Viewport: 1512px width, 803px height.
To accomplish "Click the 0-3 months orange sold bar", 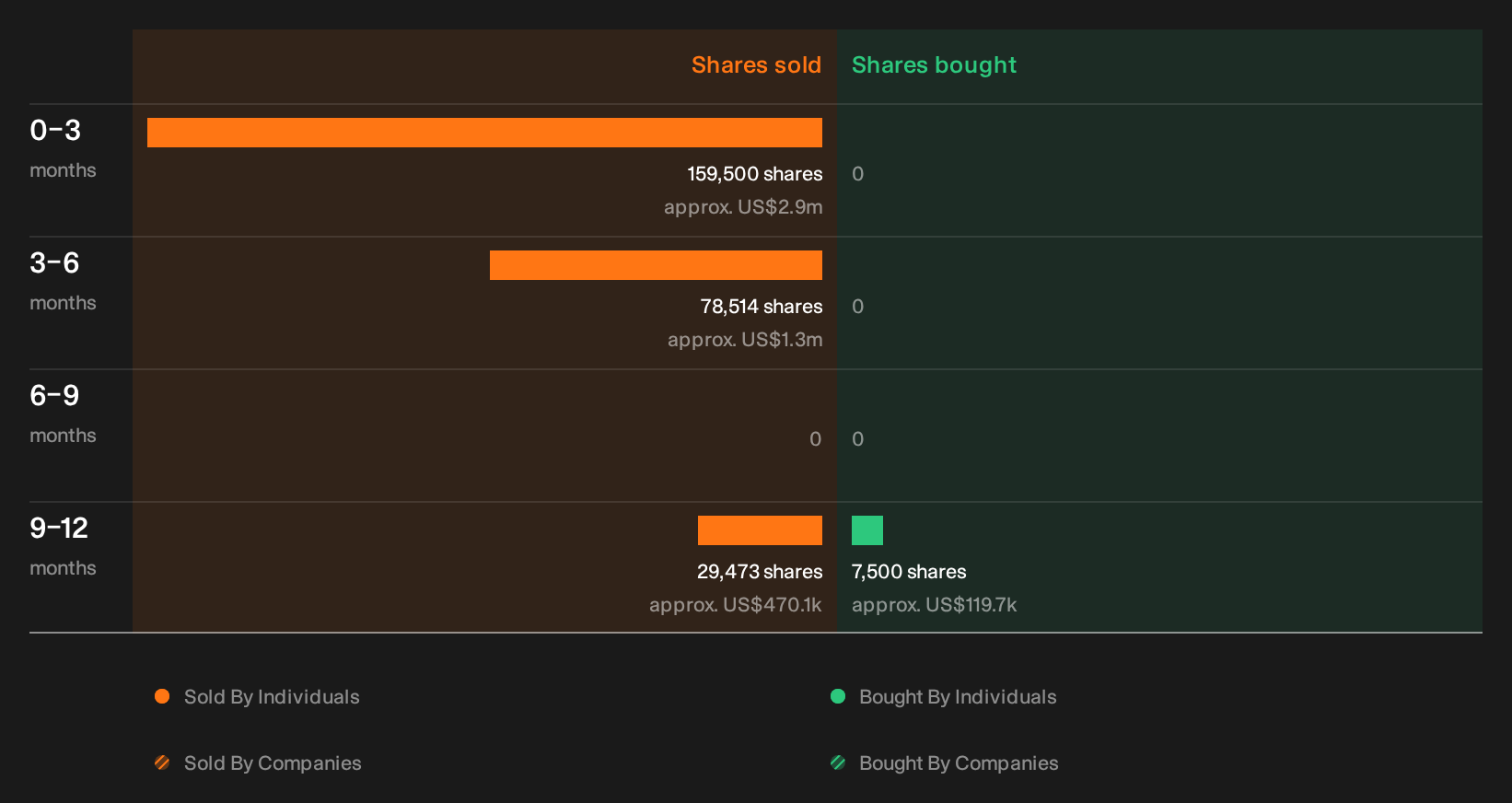I will [x=484, y=133].
